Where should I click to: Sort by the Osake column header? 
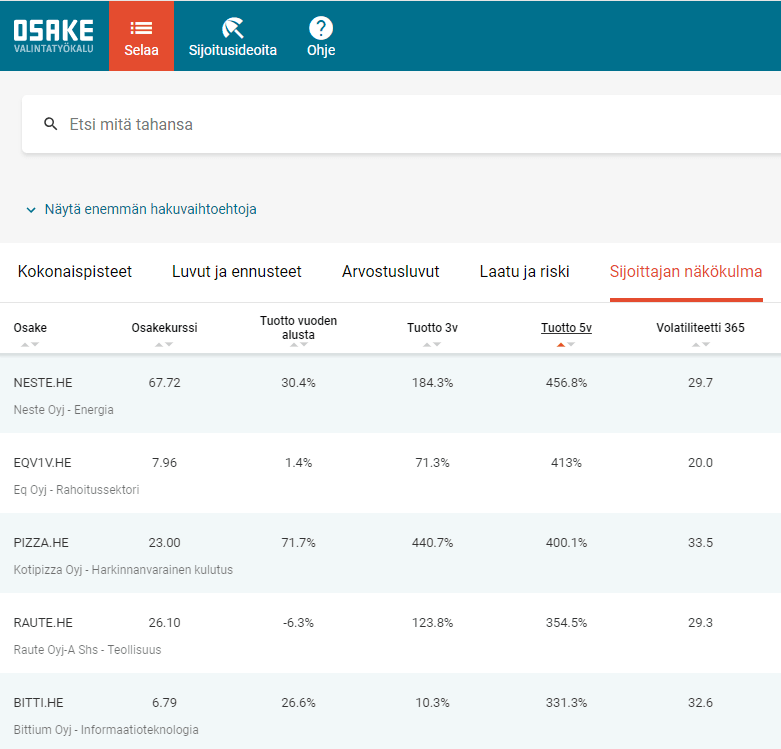pyautogui.click(x=30, y=328)
